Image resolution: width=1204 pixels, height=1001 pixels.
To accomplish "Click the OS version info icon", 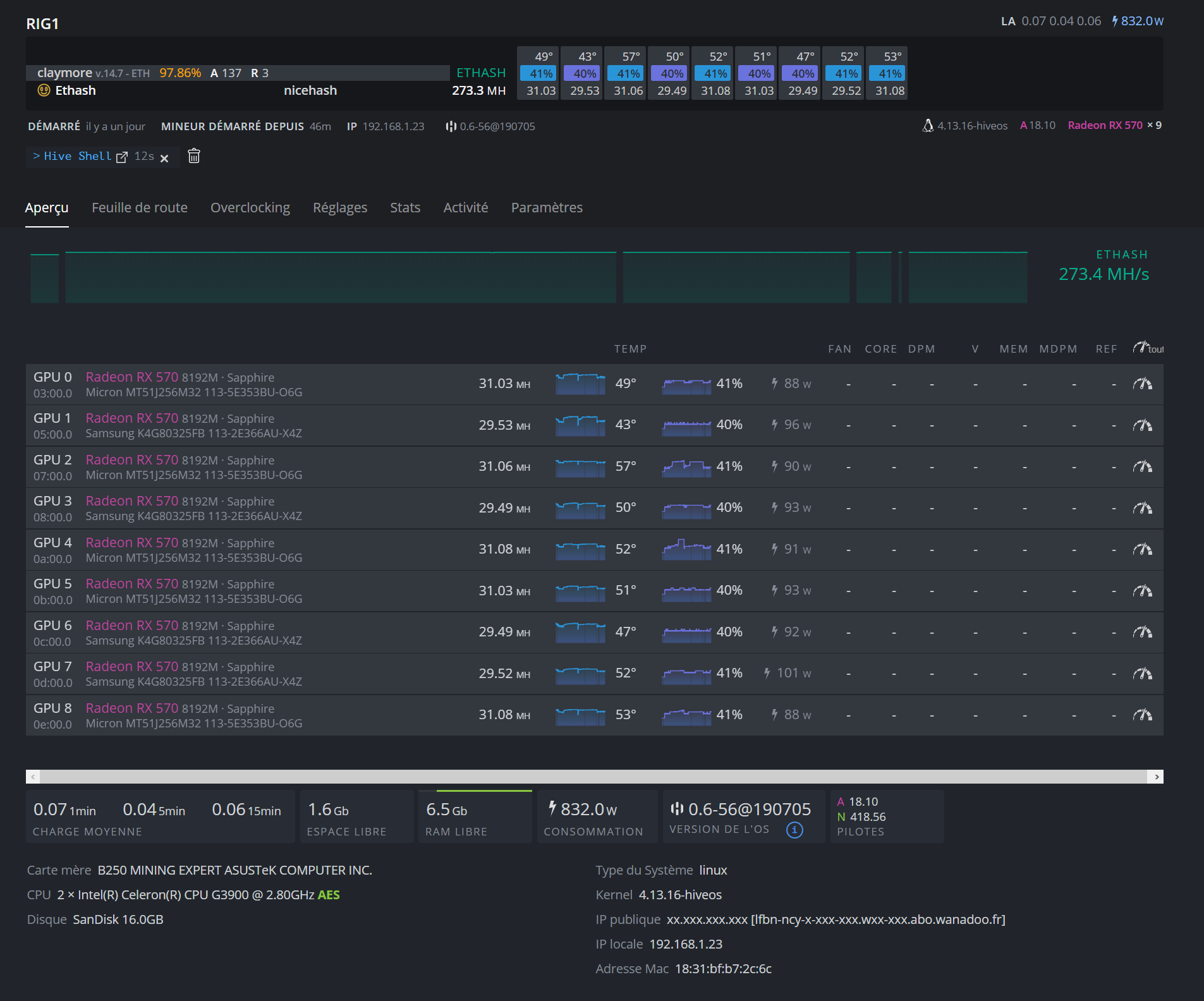I will coord(794,830).
